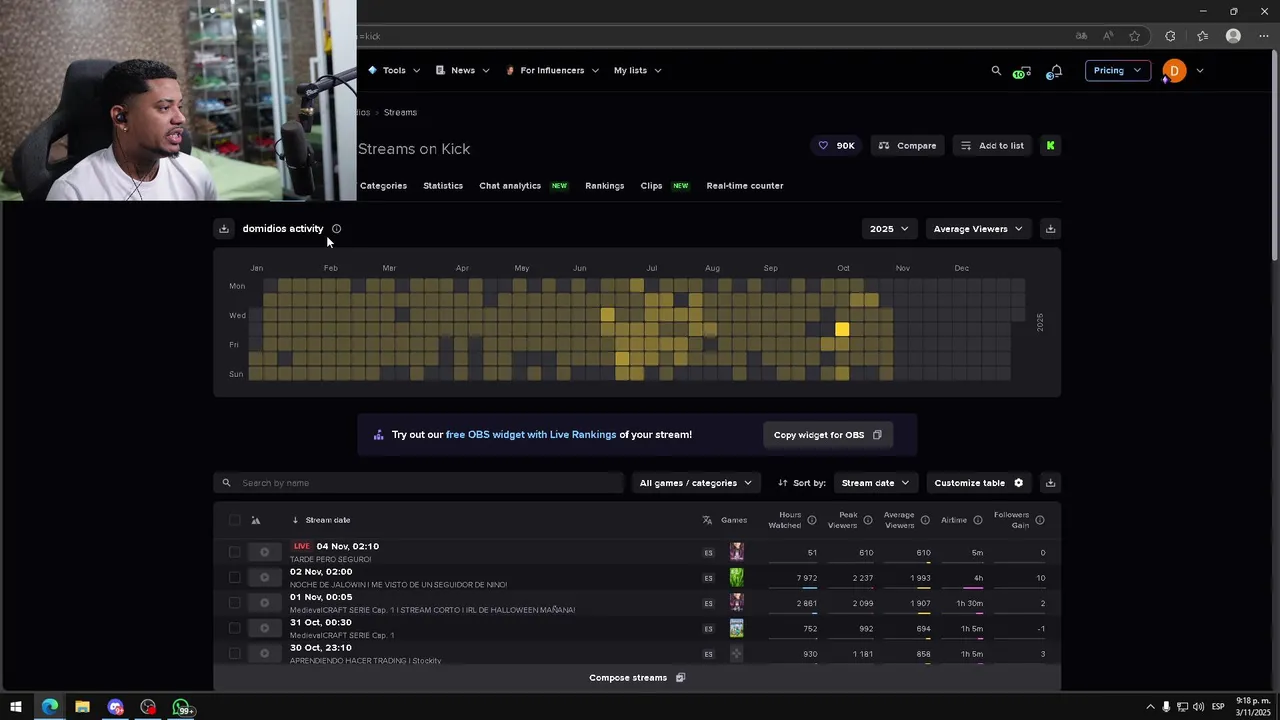Open Edge browser profile icon
Image resolution: width=1280 pixels, height=720 pixels.
point(1233,36)
